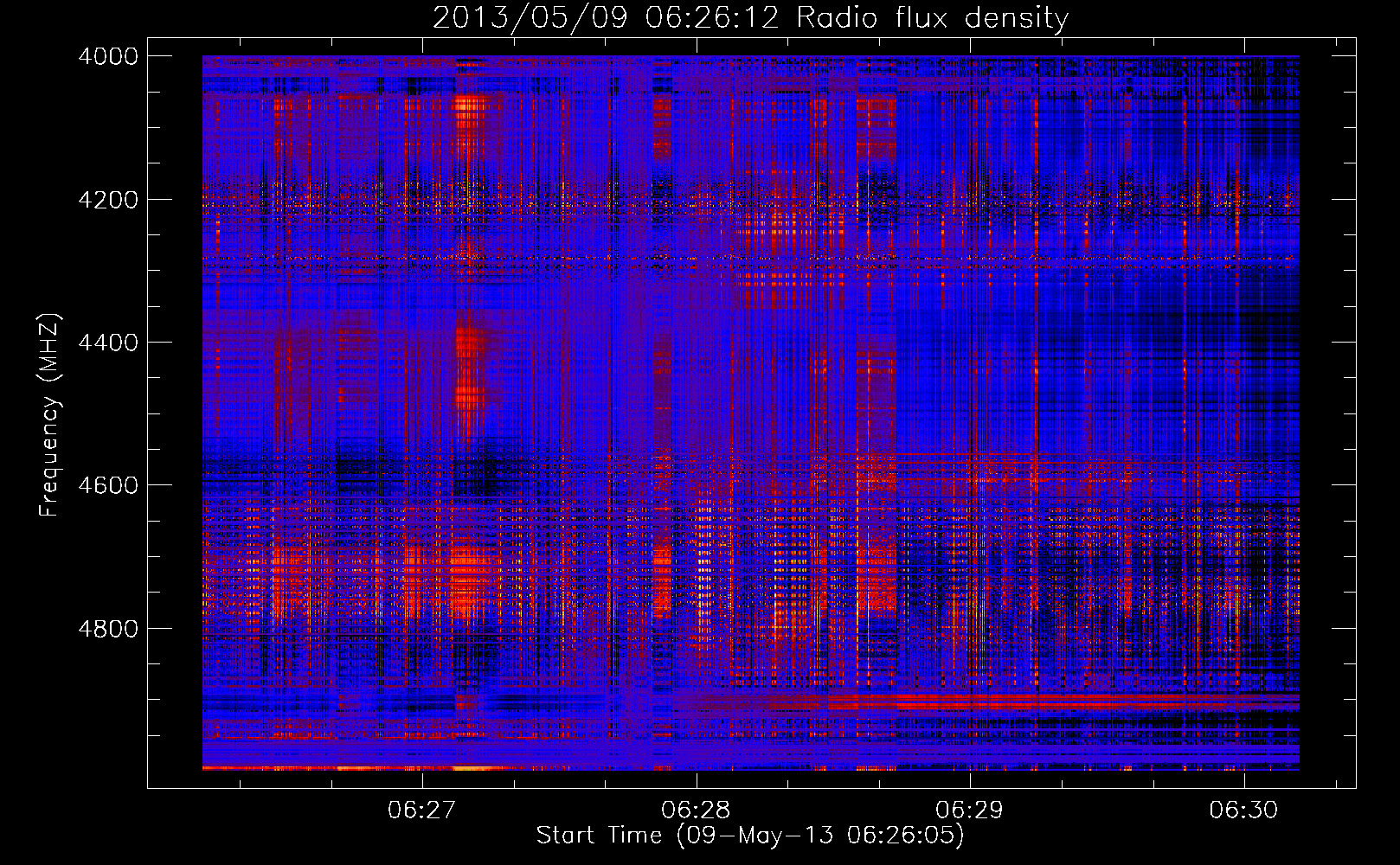Click the 06:27 time tick label

point(421,811)
